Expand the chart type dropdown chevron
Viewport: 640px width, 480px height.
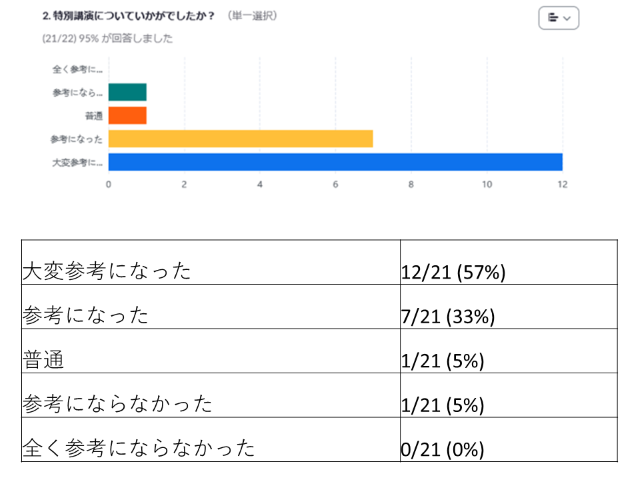click(x=568, y=18)
